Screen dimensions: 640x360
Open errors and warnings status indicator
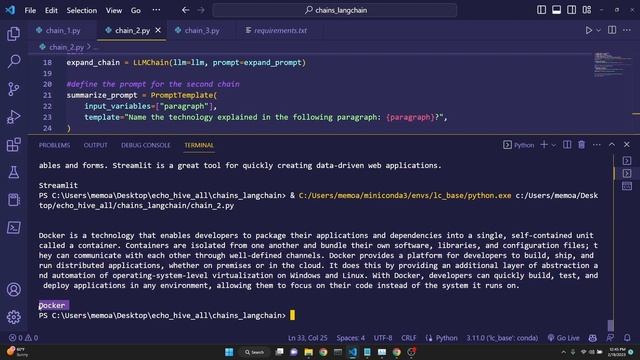click(23, 338)
